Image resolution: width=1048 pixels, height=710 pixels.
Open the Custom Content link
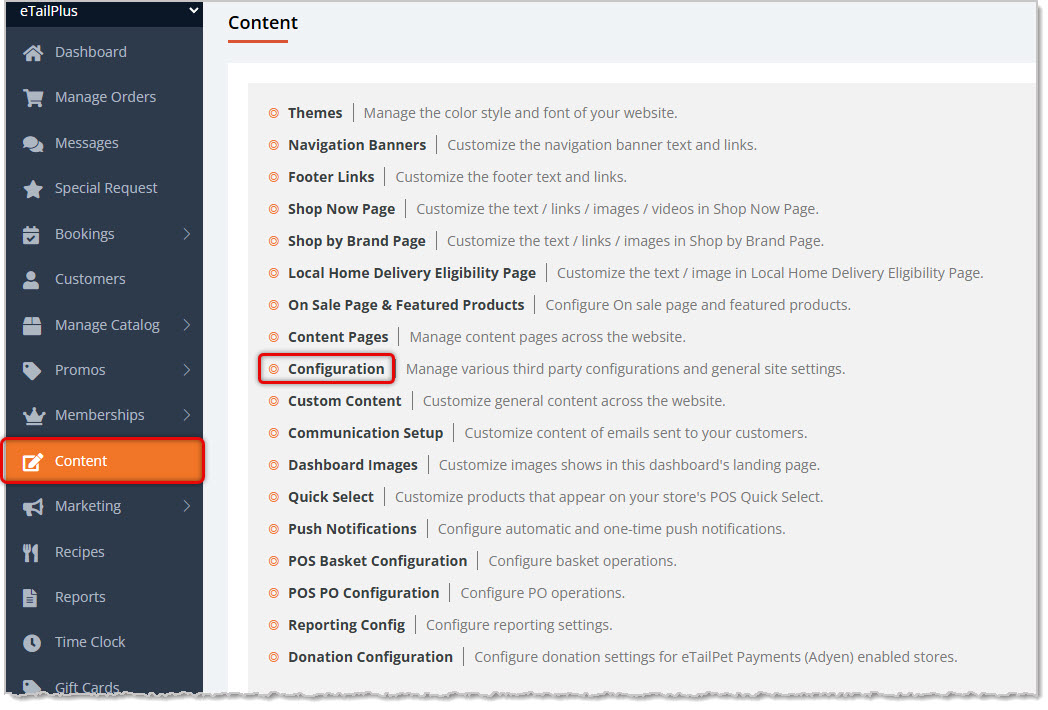(345, 401)
